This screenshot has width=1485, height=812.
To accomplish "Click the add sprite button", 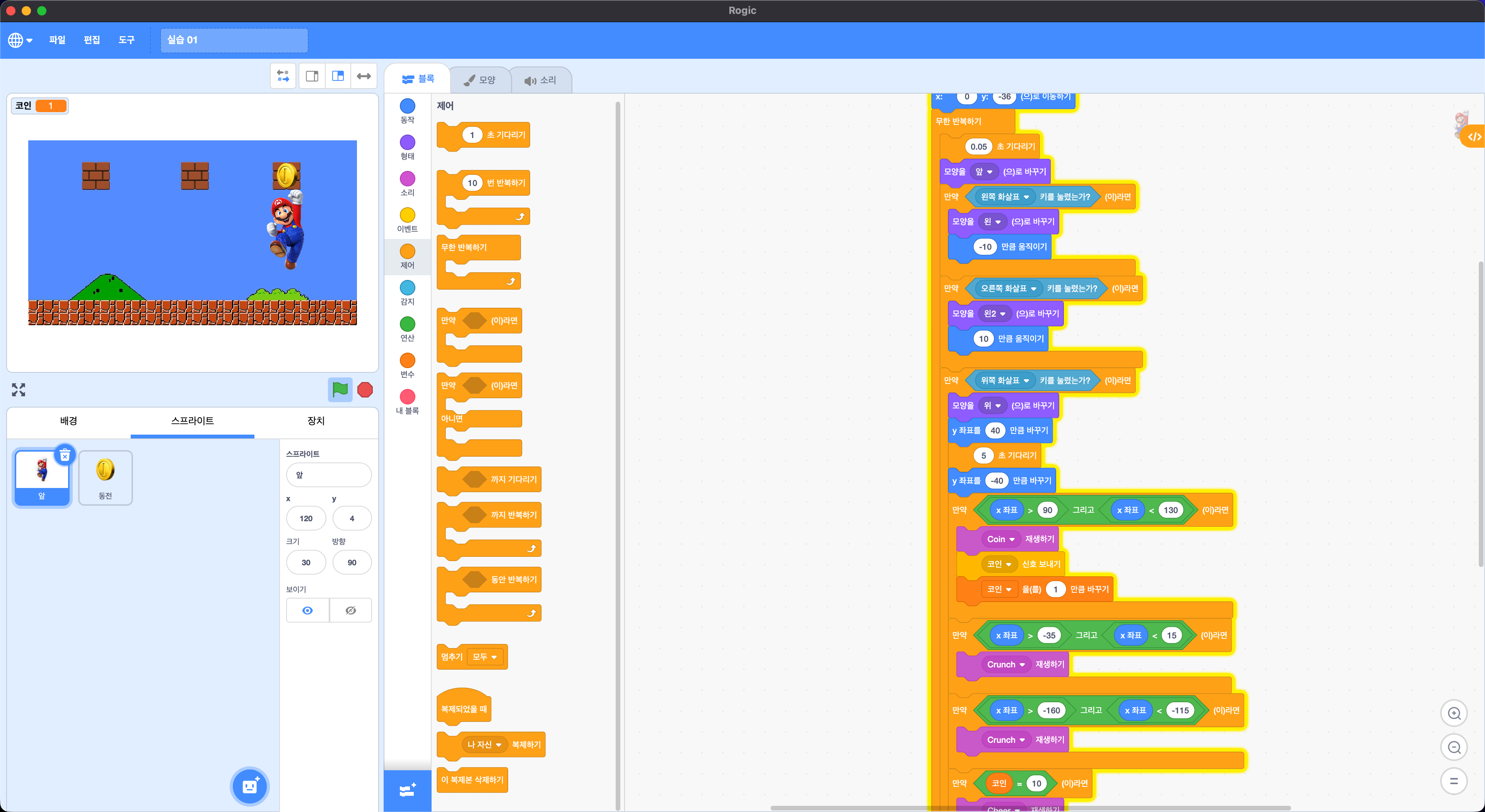I will pos(249,786).
